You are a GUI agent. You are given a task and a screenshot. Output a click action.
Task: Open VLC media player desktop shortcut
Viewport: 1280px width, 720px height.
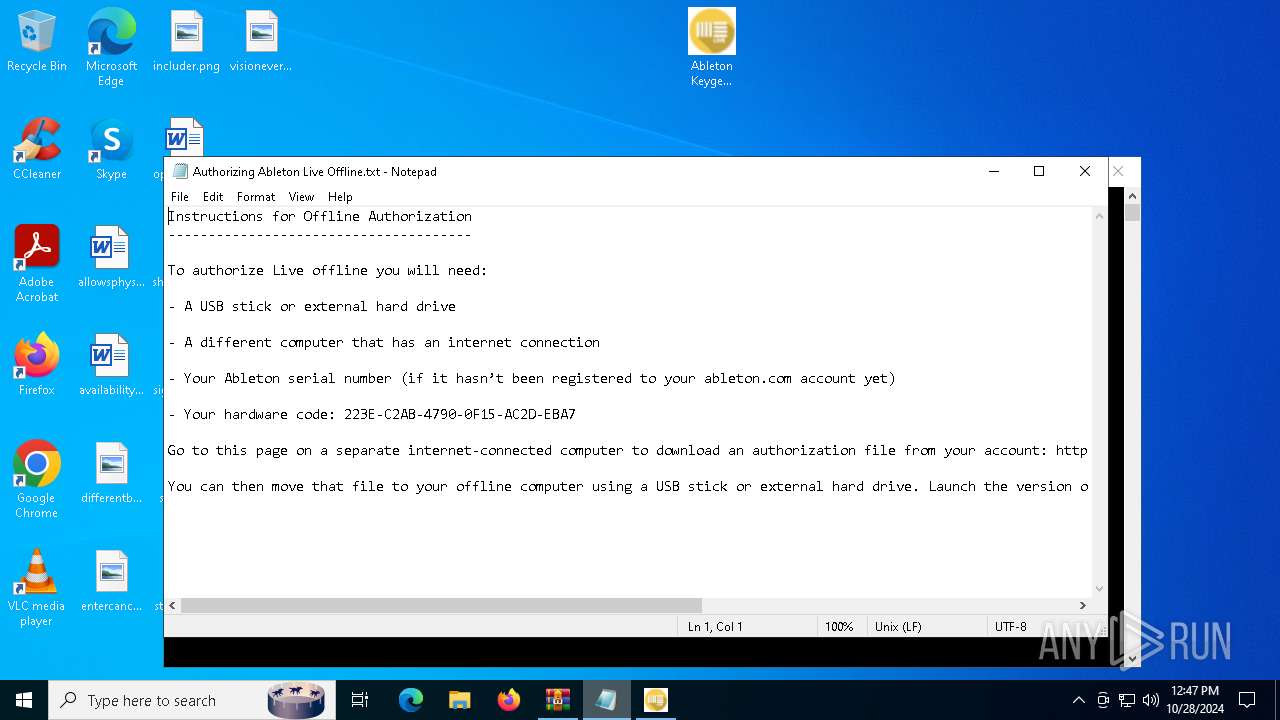pyautogui.click(x=37, y=588)
